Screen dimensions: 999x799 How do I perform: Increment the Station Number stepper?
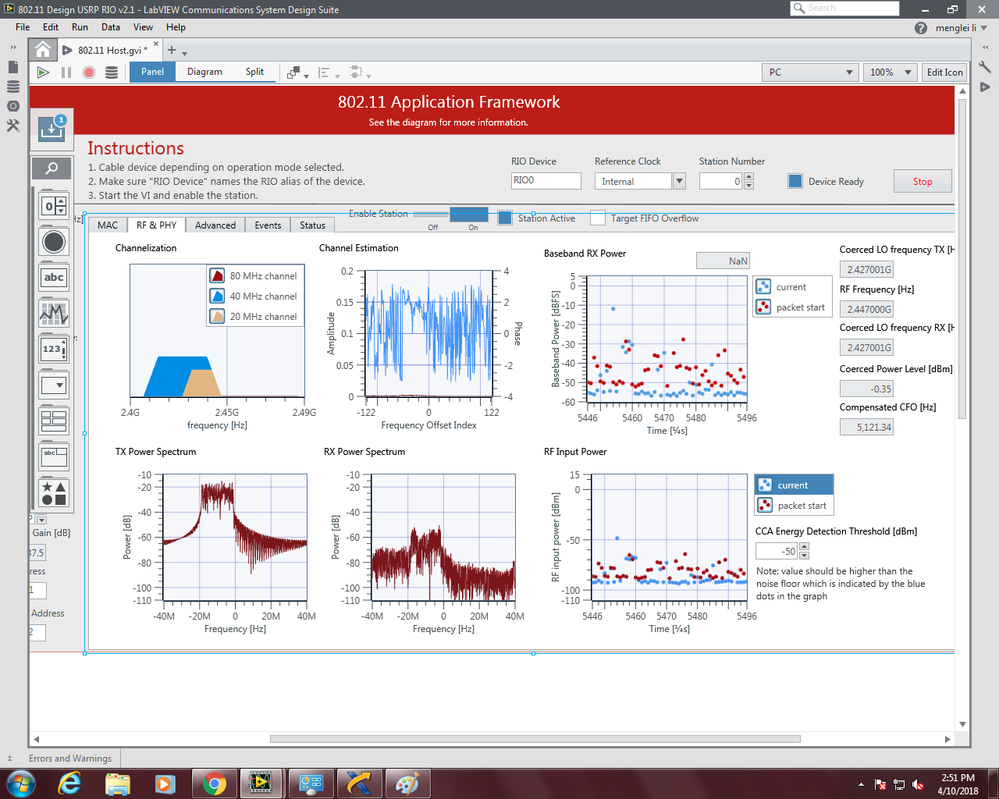[x=749, y=176]
